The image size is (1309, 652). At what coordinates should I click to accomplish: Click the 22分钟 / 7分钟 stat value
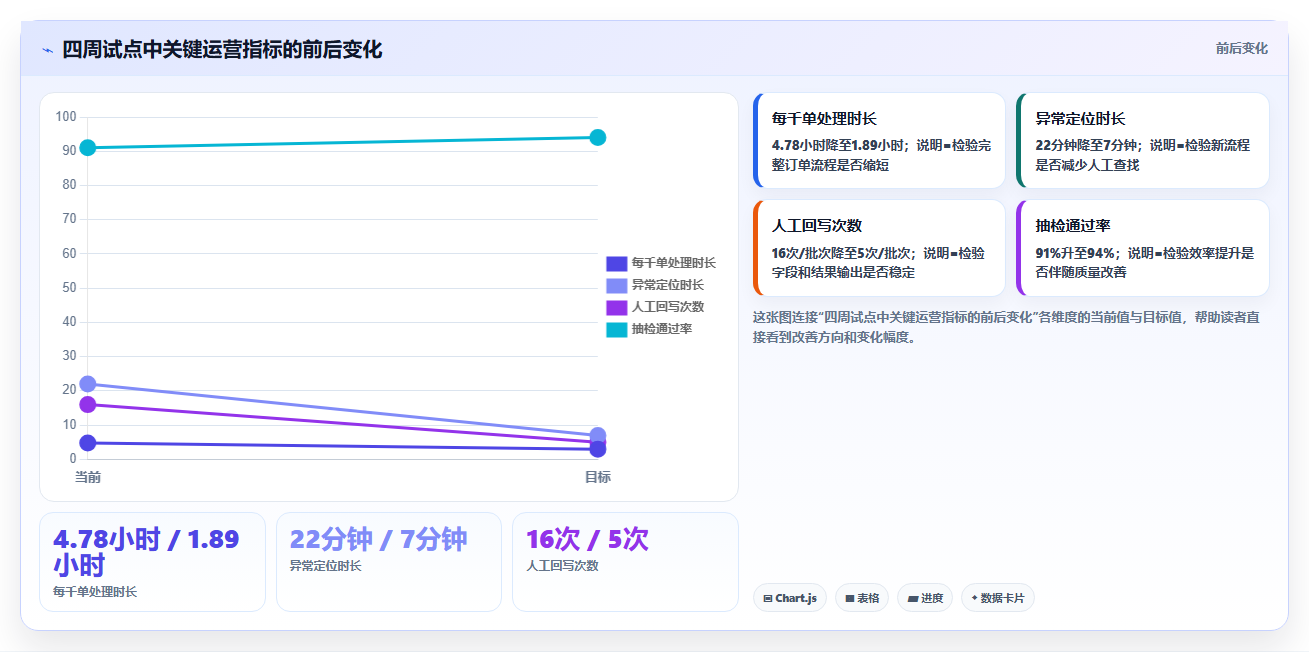point(378,539)
